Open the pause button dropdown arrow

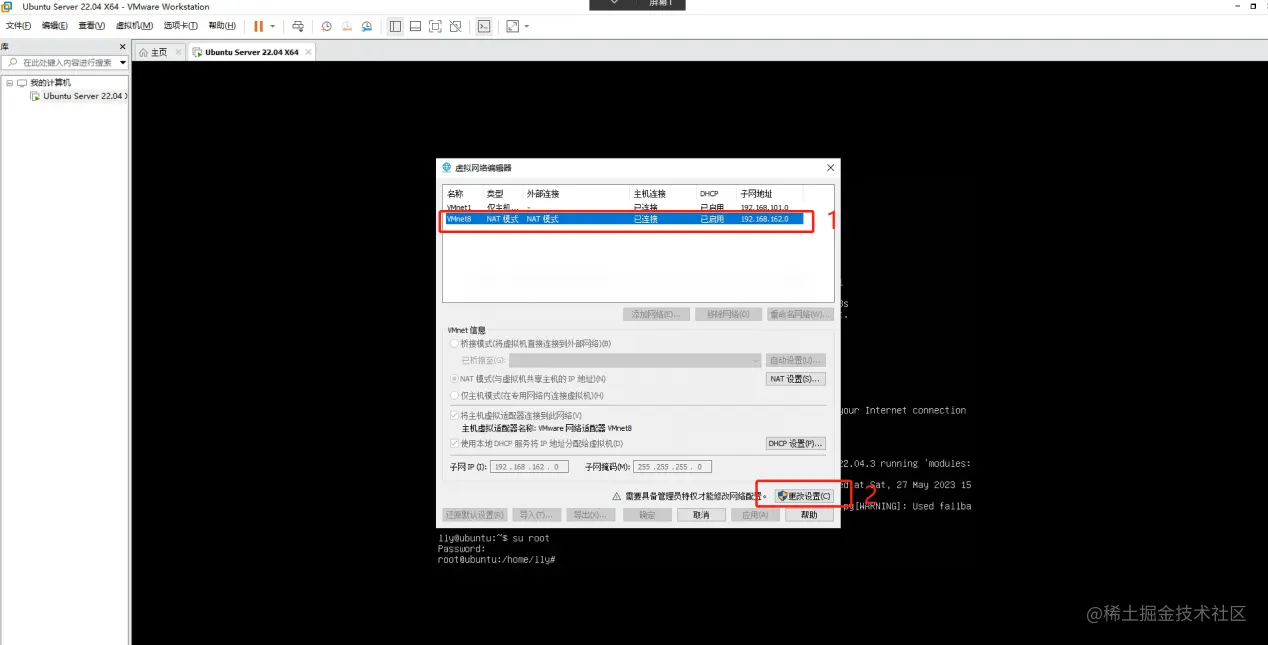[273, 26]
